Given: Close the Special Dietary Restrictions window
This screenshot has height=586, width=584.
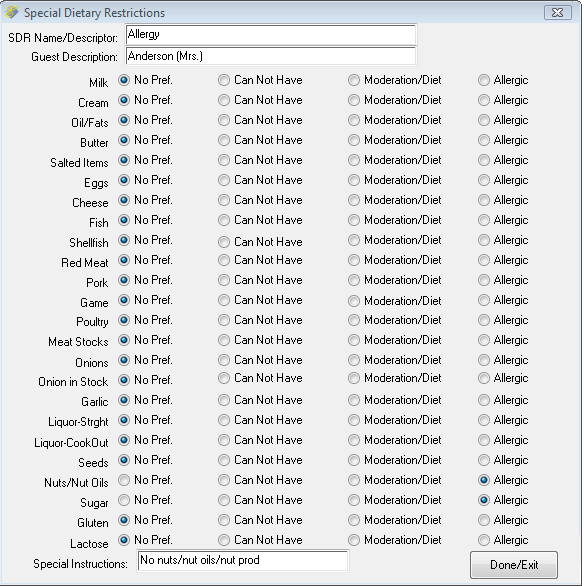Looking at the screenshot, I should pyautogui.click(x=557, y=13).
